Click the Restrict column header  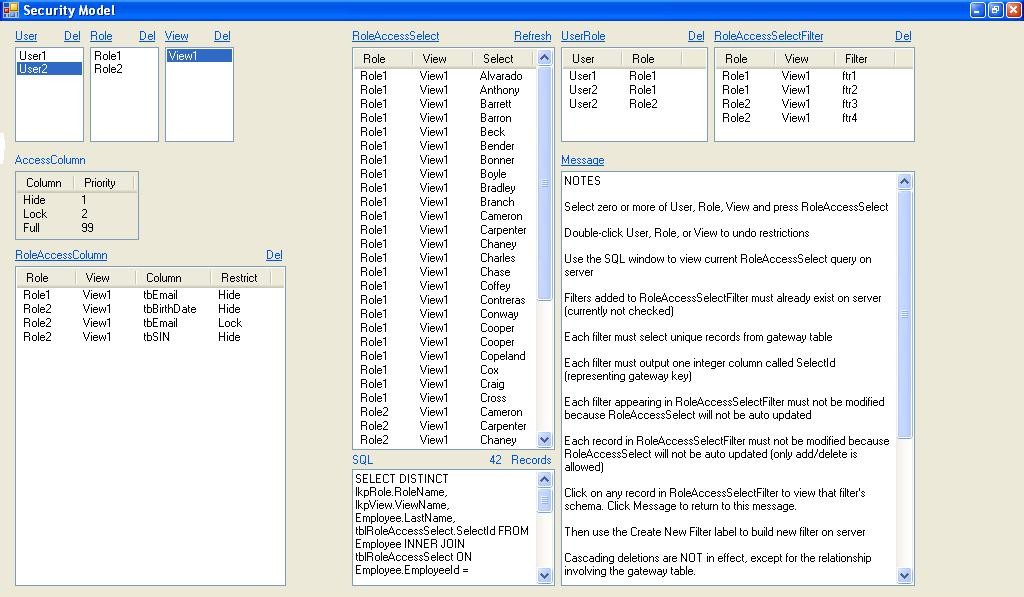239,278
